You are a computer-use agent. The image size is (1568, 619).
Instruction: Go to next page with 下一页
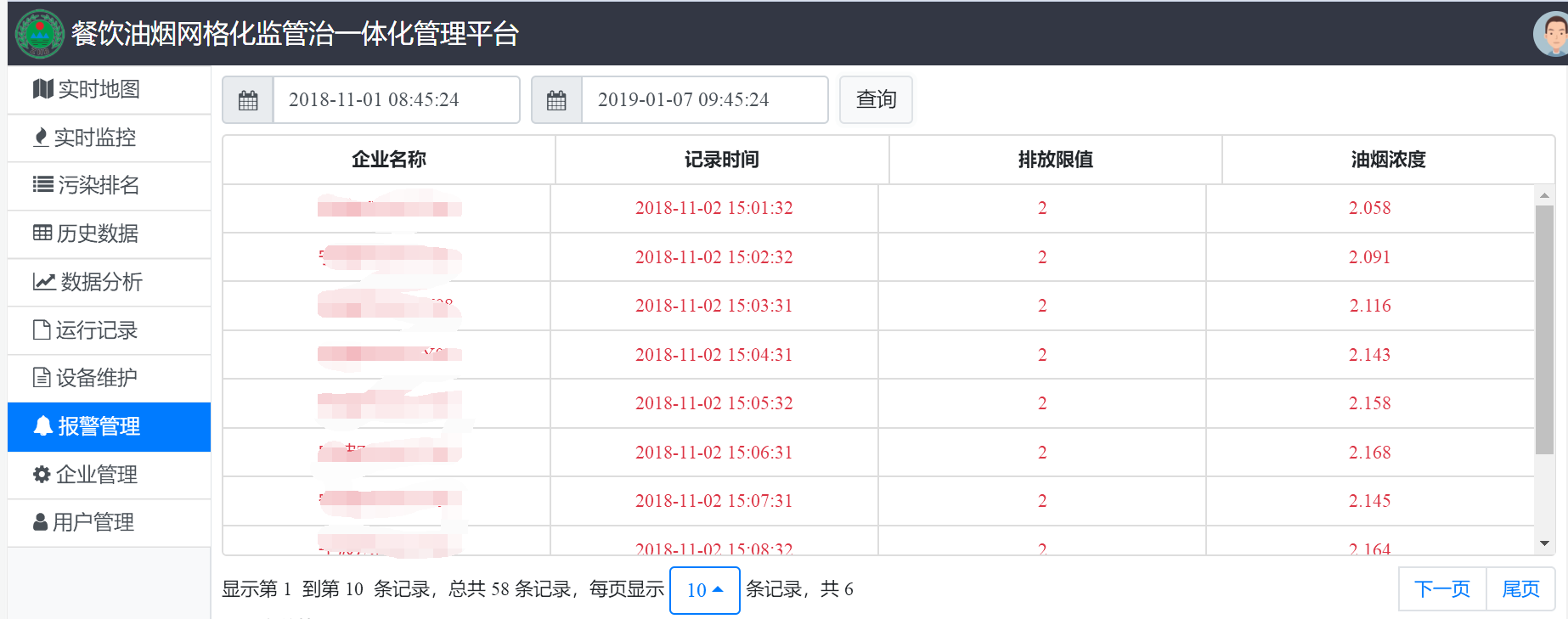click(1441, 589)
